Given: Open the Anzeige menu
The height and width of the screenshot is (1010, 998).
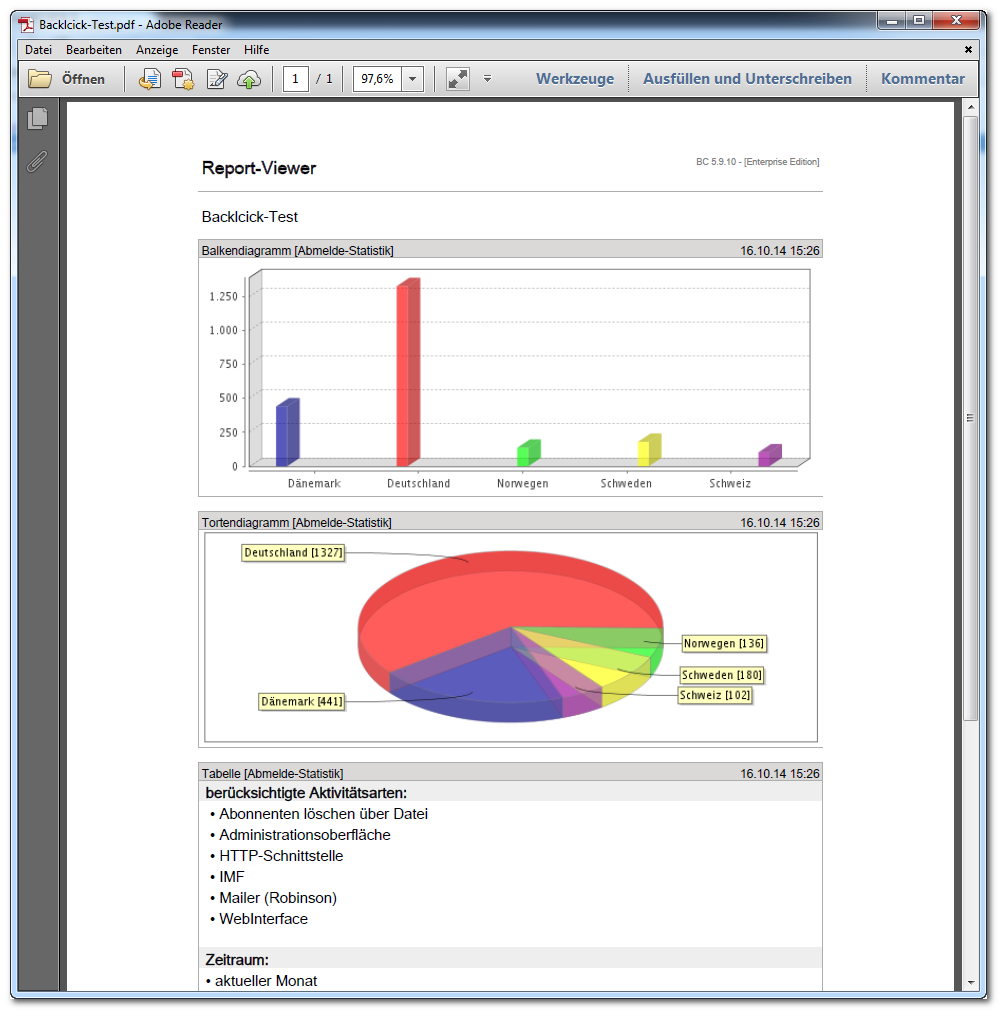Looking at the screenshot, I should (157, 50).
